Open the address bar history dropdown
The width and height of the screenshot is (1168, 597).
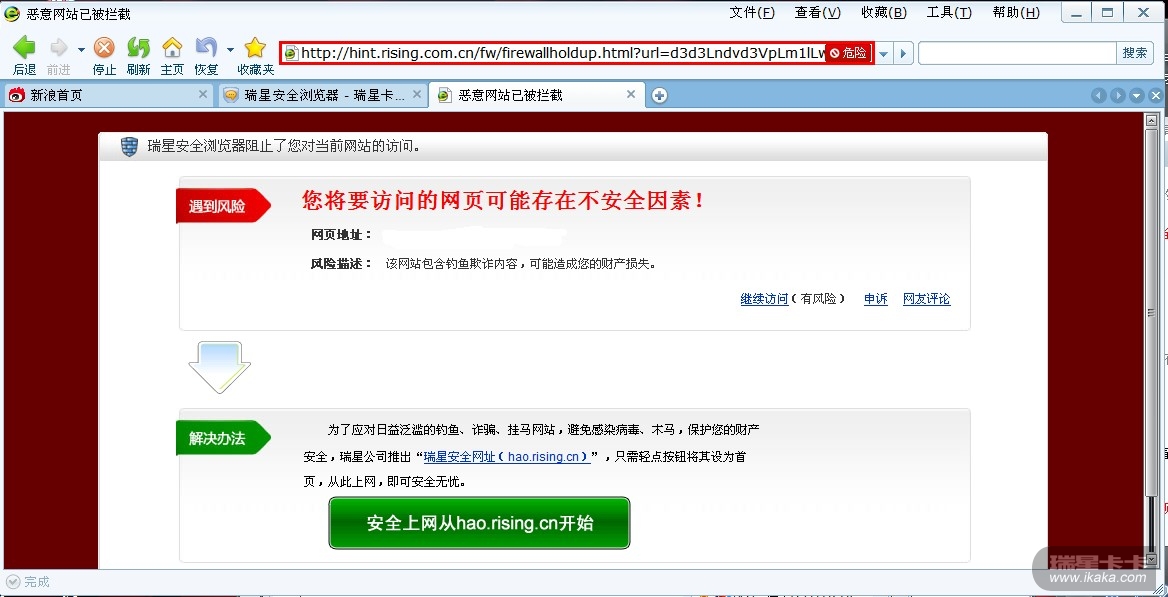[883, 53]
